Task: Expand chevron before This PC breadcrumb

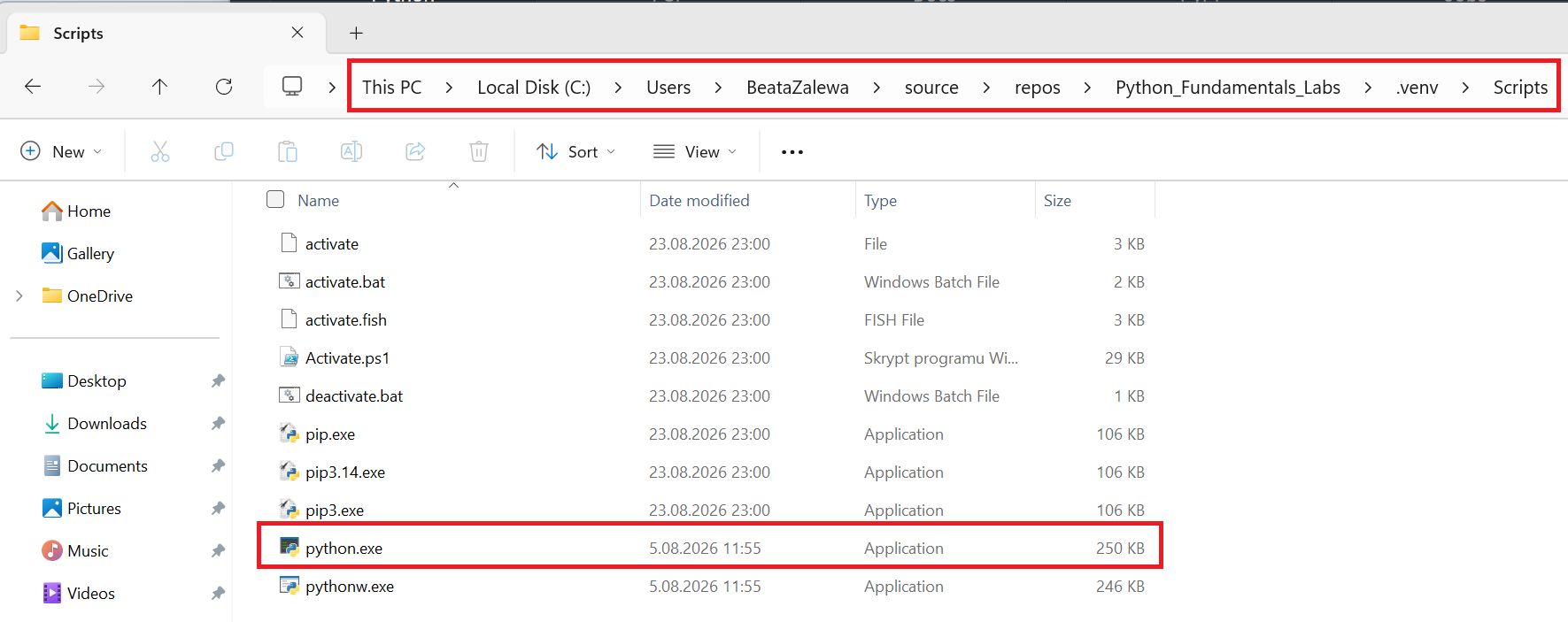Action: [x=332, y=87]
